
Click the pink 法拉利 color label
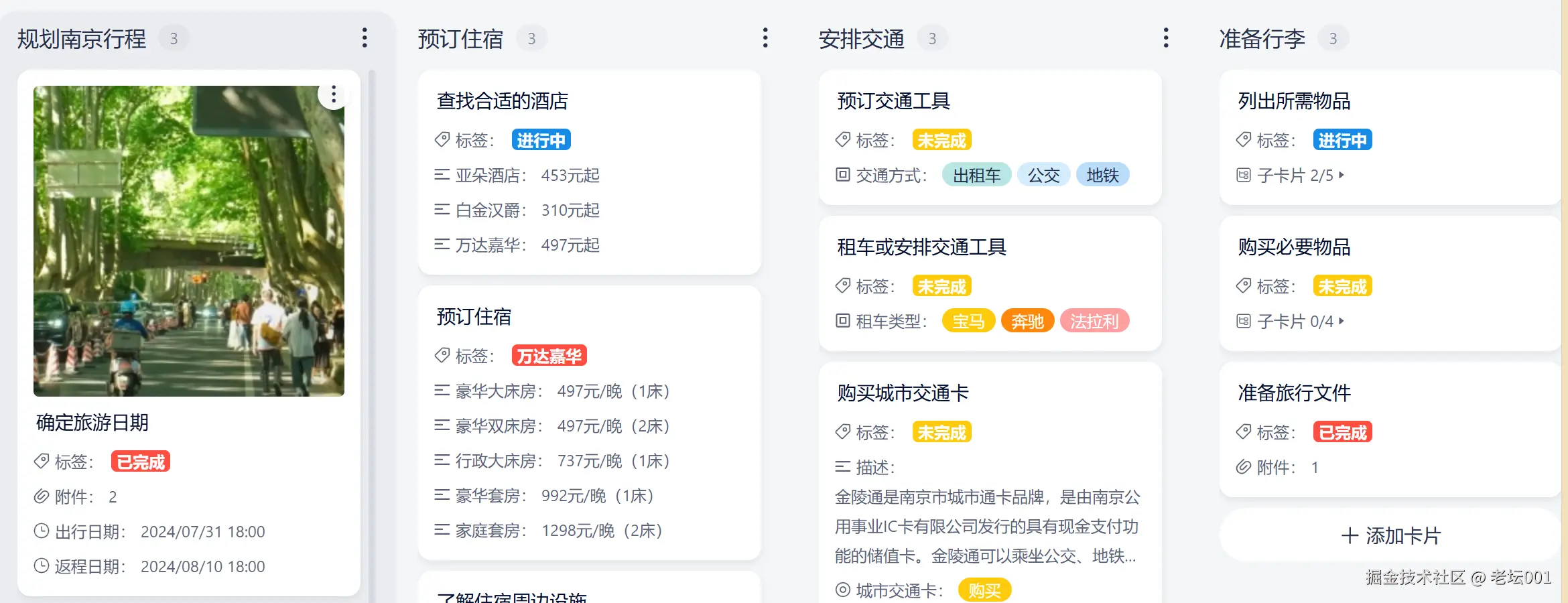coord(1095,321)
